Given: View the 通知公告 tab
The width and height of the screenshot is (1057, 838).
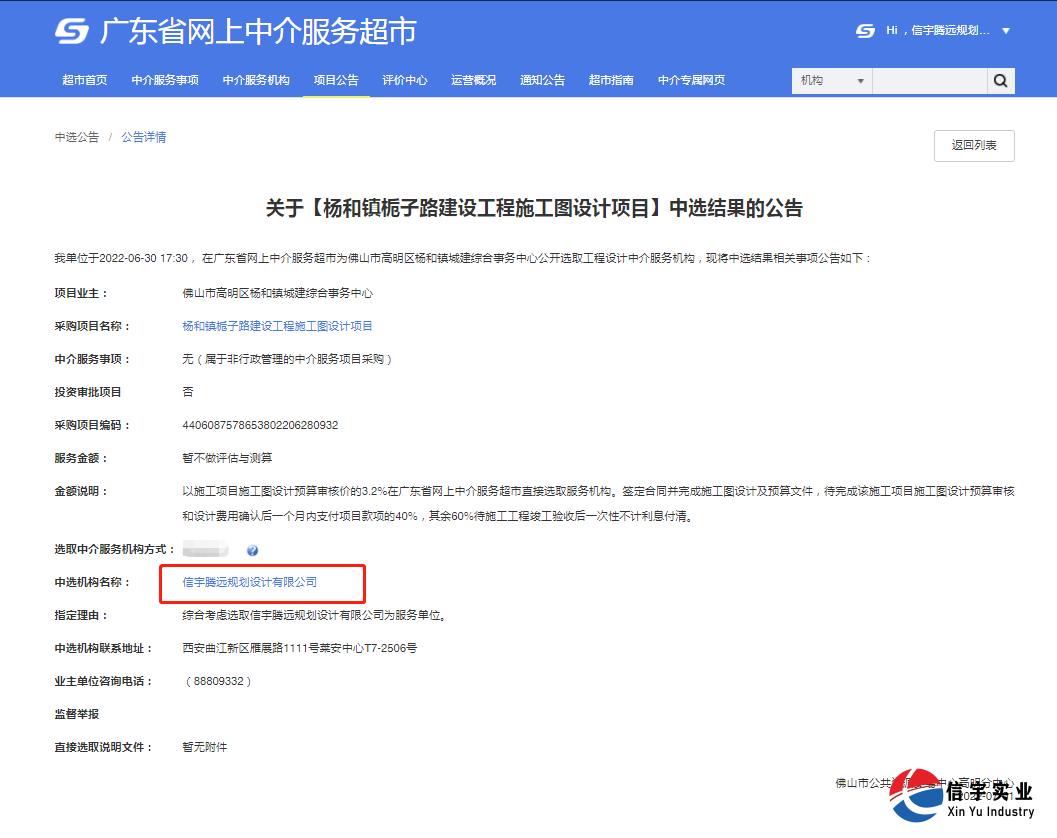Looking at the screenshot, I should (x=542, y=80).
